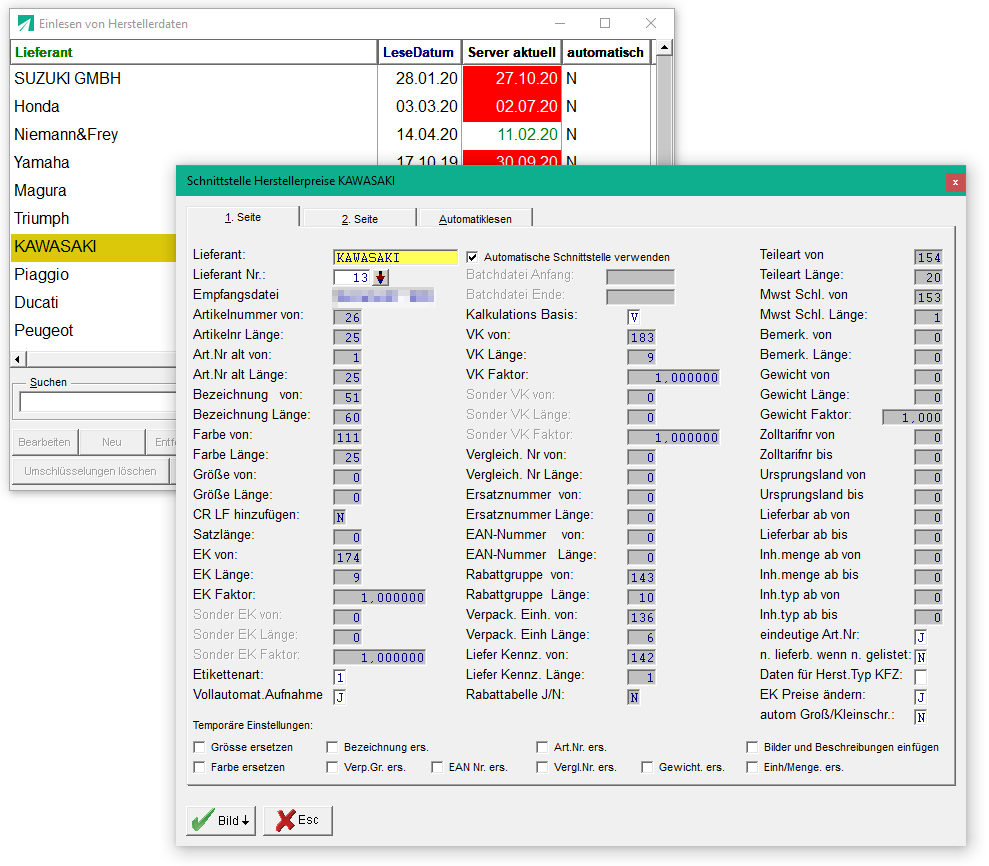The image size is (989, 866).
Task: Click the LeseDatum column header
Action: [x=419, y=52]
